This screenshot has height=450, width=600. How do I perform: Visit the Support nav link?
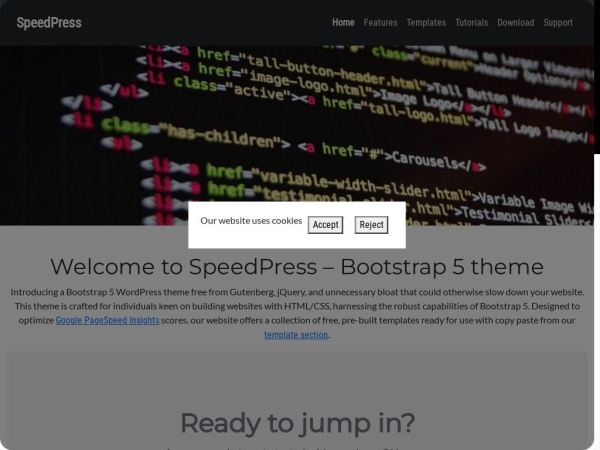tap(558, 23)
